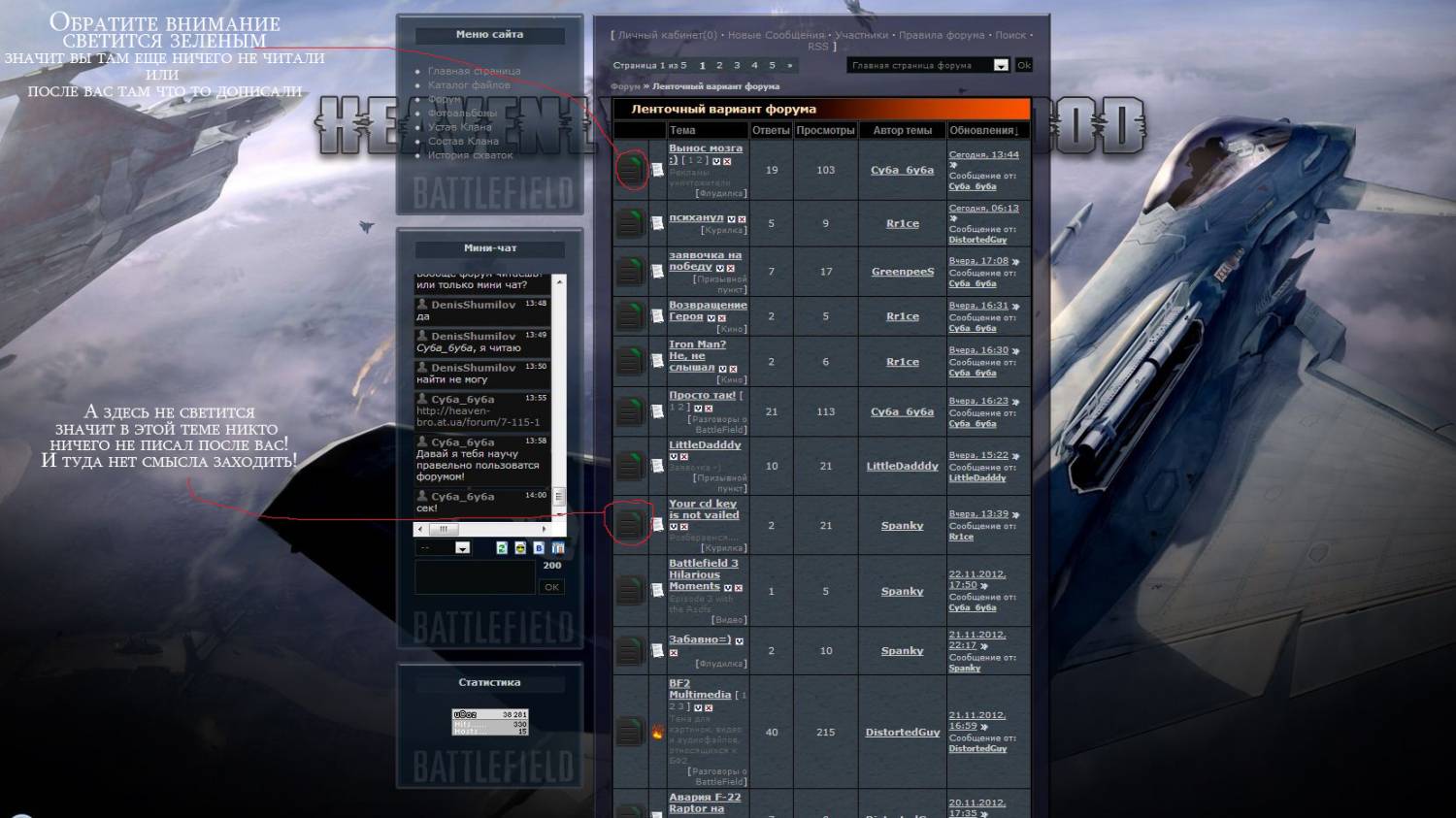The width and height of the screenshot is (1456, 818).
Task: Open the mini-chat '--' dropdown
Action: [443, 548]
